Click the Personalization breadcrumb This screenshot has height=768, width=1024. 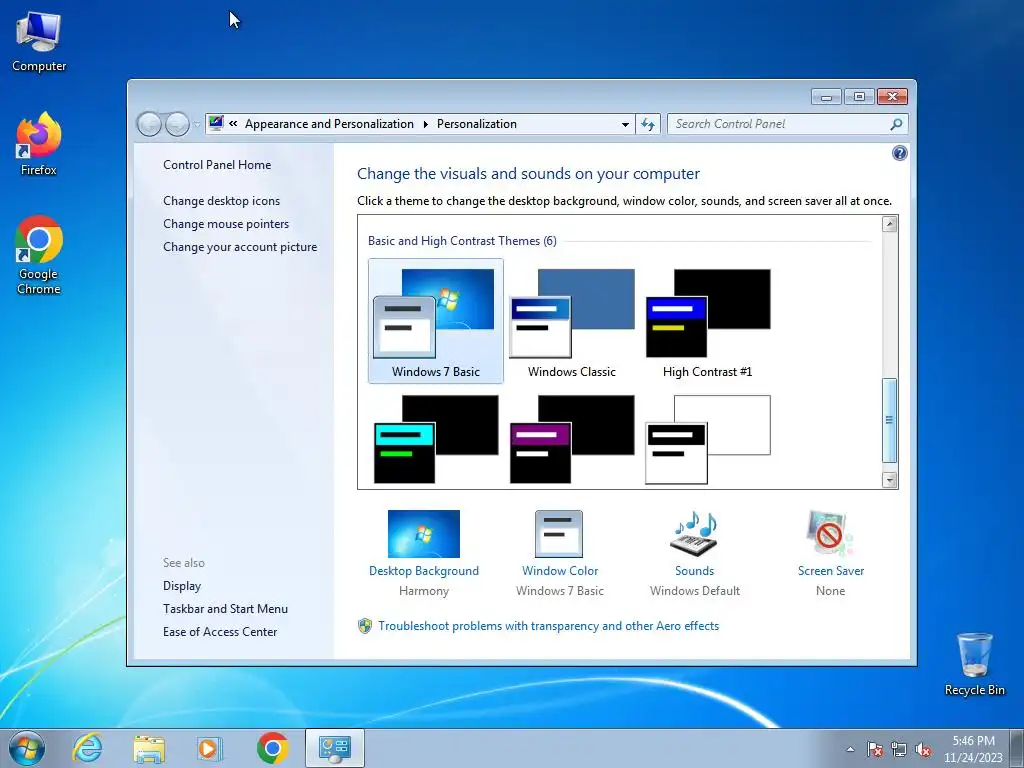(x=477, y=123)
